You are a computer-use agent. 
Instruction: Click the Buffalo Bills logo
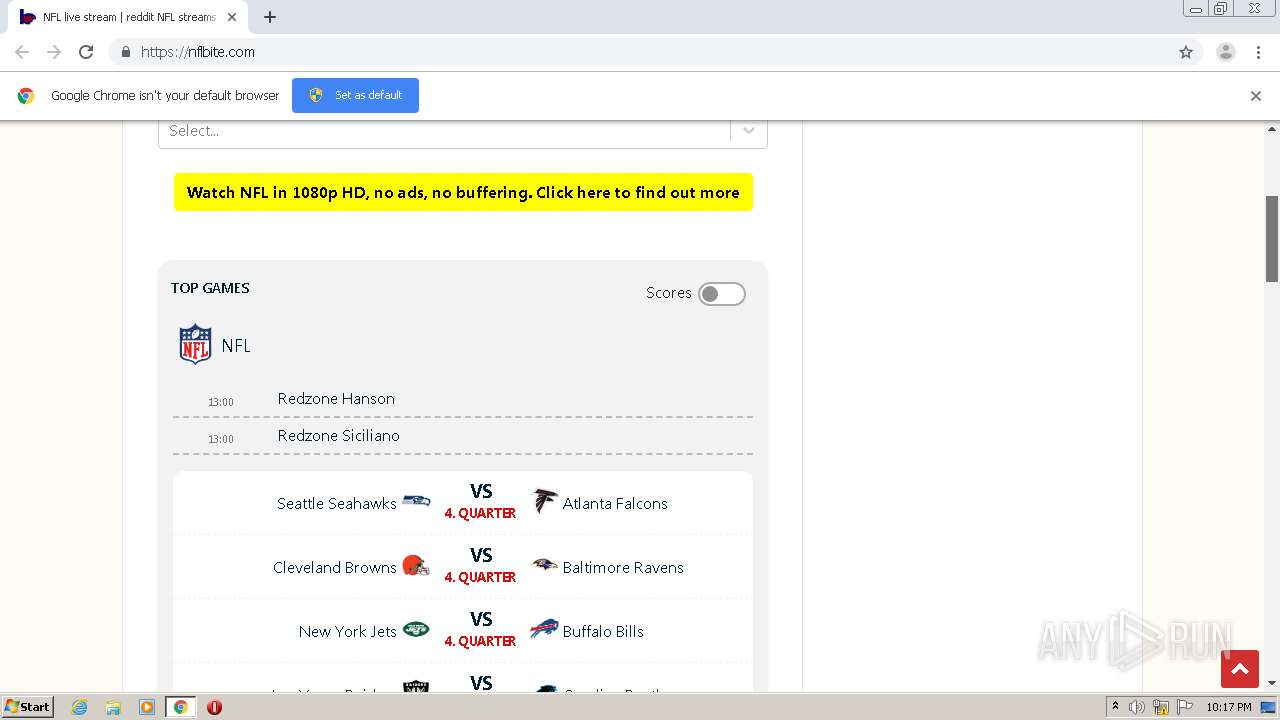click(544, 630)
